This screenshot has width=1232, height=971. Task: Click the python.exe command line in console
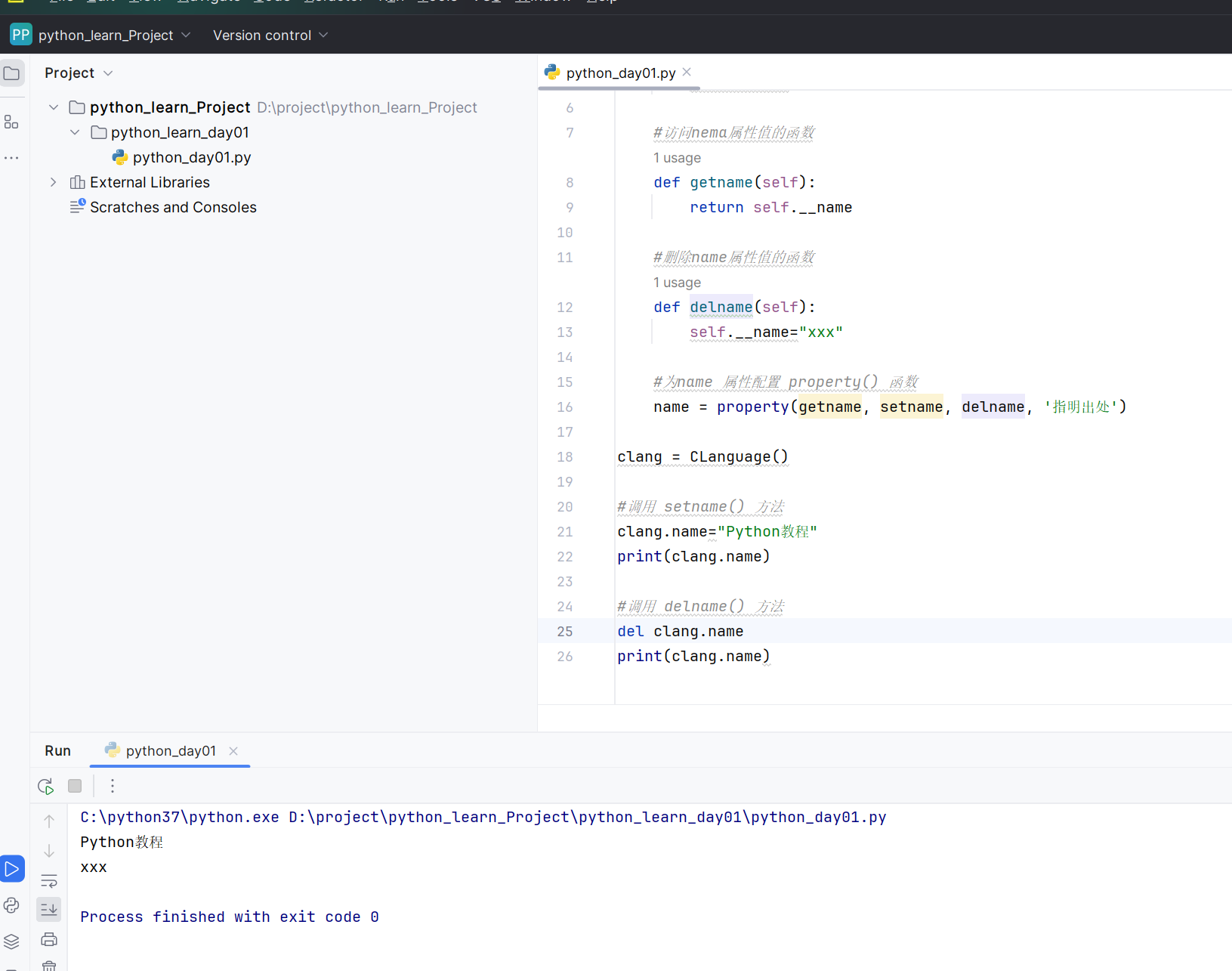pyautogui.click(x=483, y=817)
